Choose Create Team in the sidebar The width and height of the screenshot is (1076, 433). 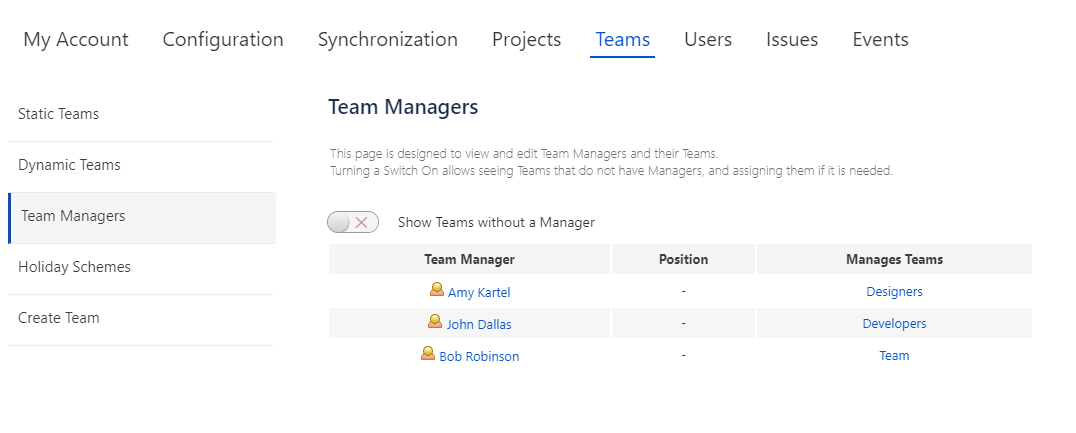pyautogui.click(x=59, y=318)
